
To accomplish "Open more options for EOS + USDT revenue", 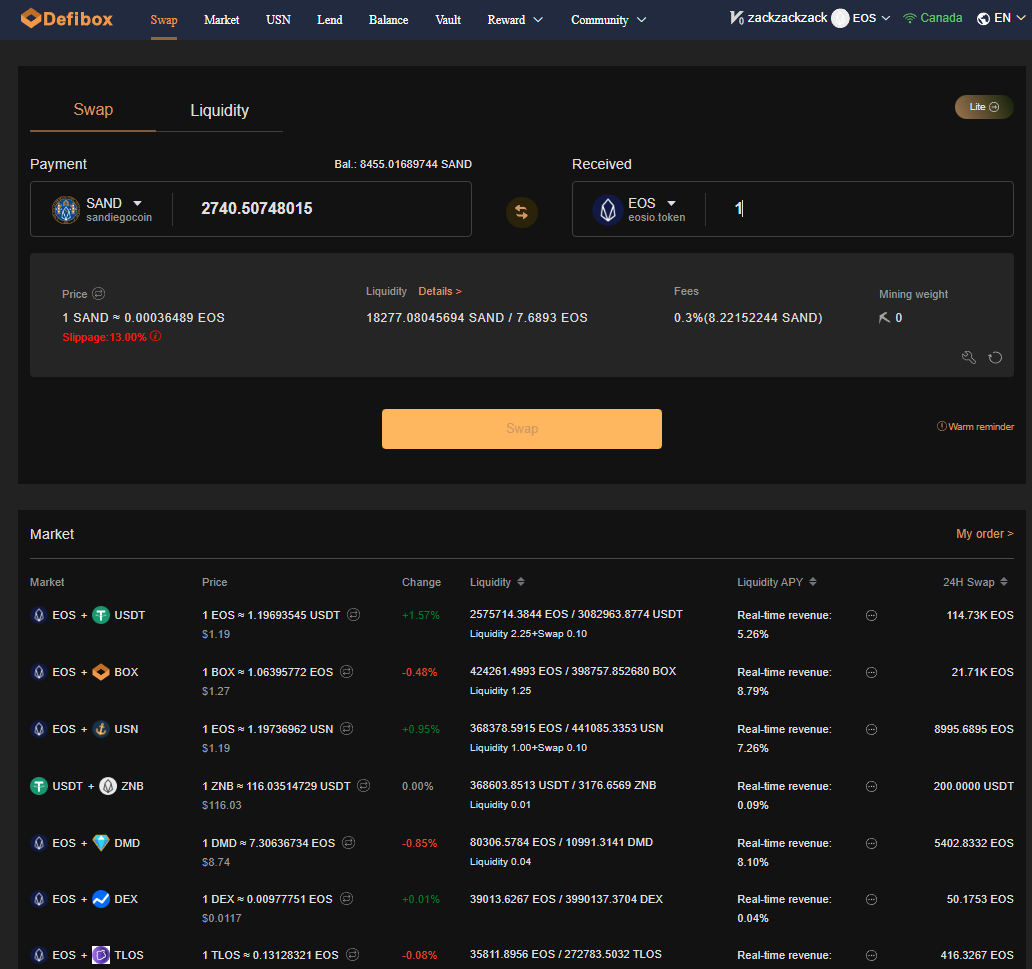I will click(x=871, y=615).
